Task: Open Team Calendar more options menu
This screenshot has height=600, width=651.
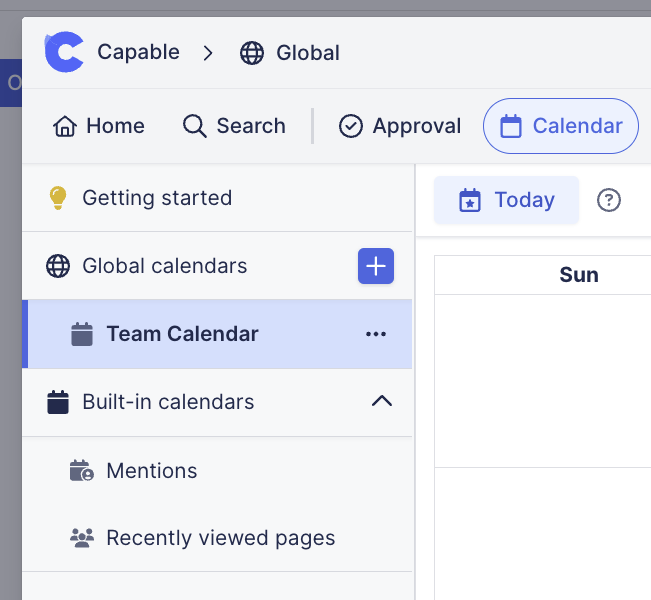Action: click(376, 334)
